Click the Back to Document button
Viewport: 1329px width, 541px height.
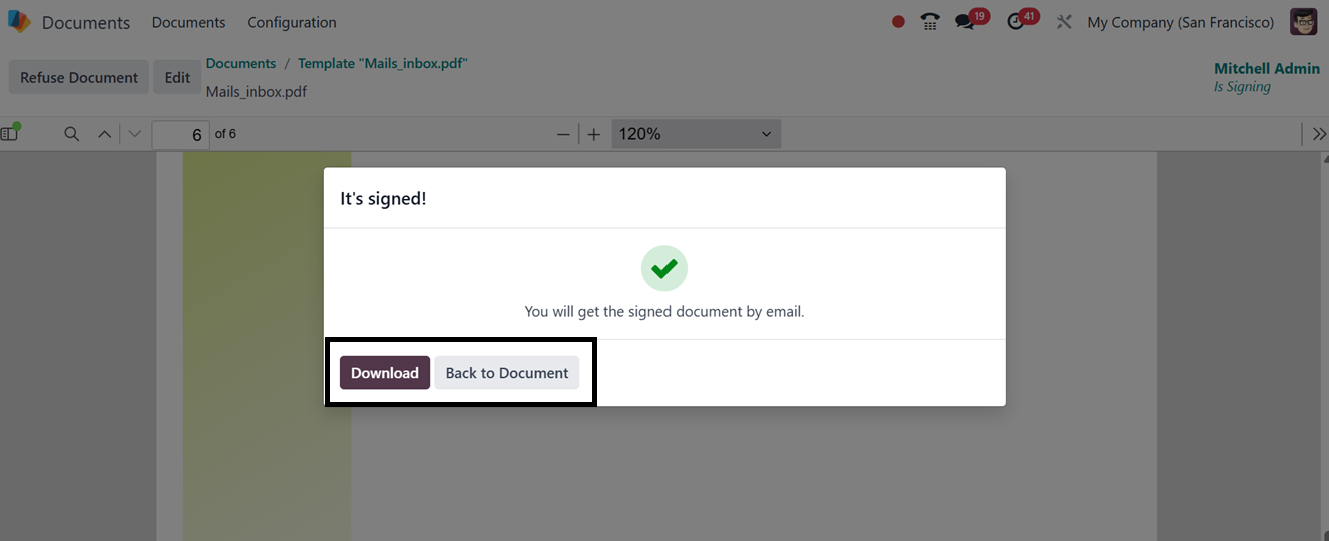click(x=506, y=373)
